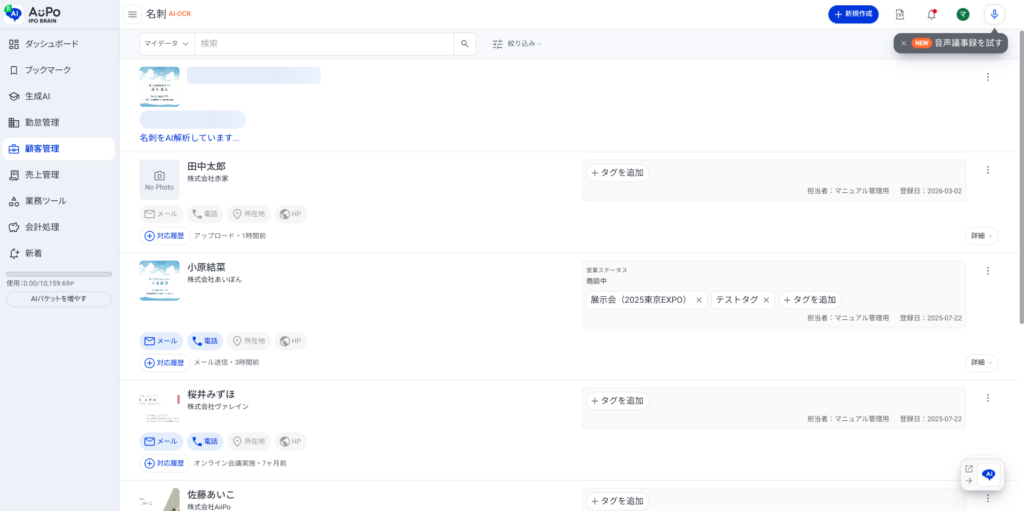Expand the 絞り込み filter options
This screenshot has width=1024, height=511.
click(516, 44)
